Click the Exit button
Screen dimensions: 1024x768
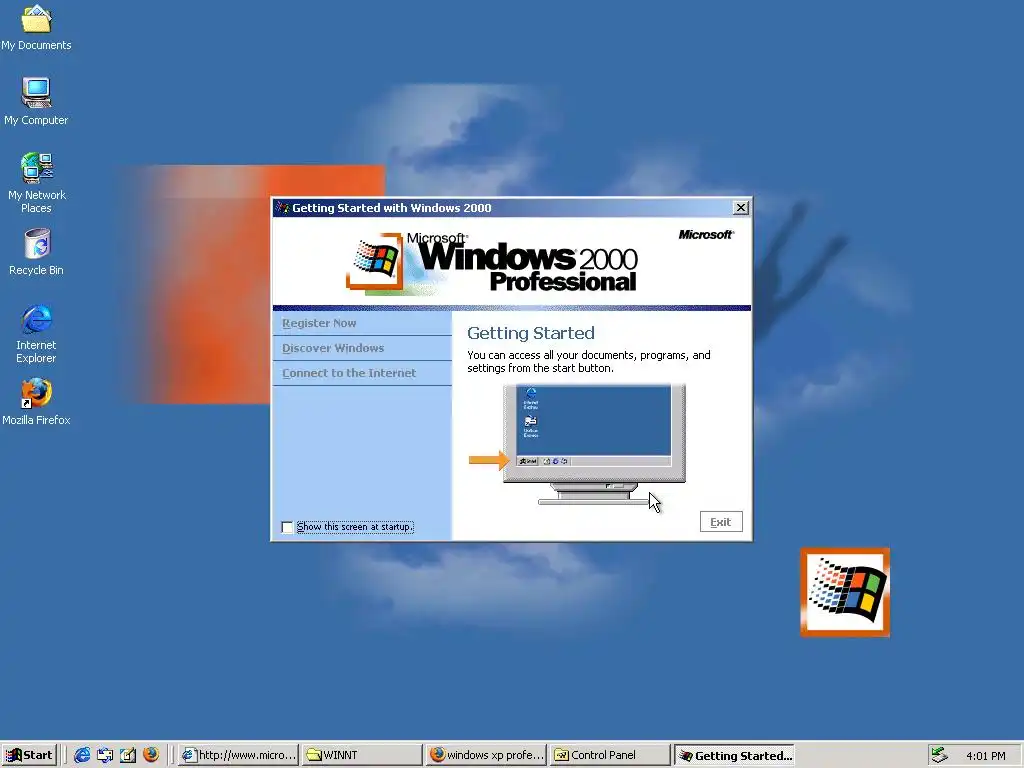(x=721, y=522)
